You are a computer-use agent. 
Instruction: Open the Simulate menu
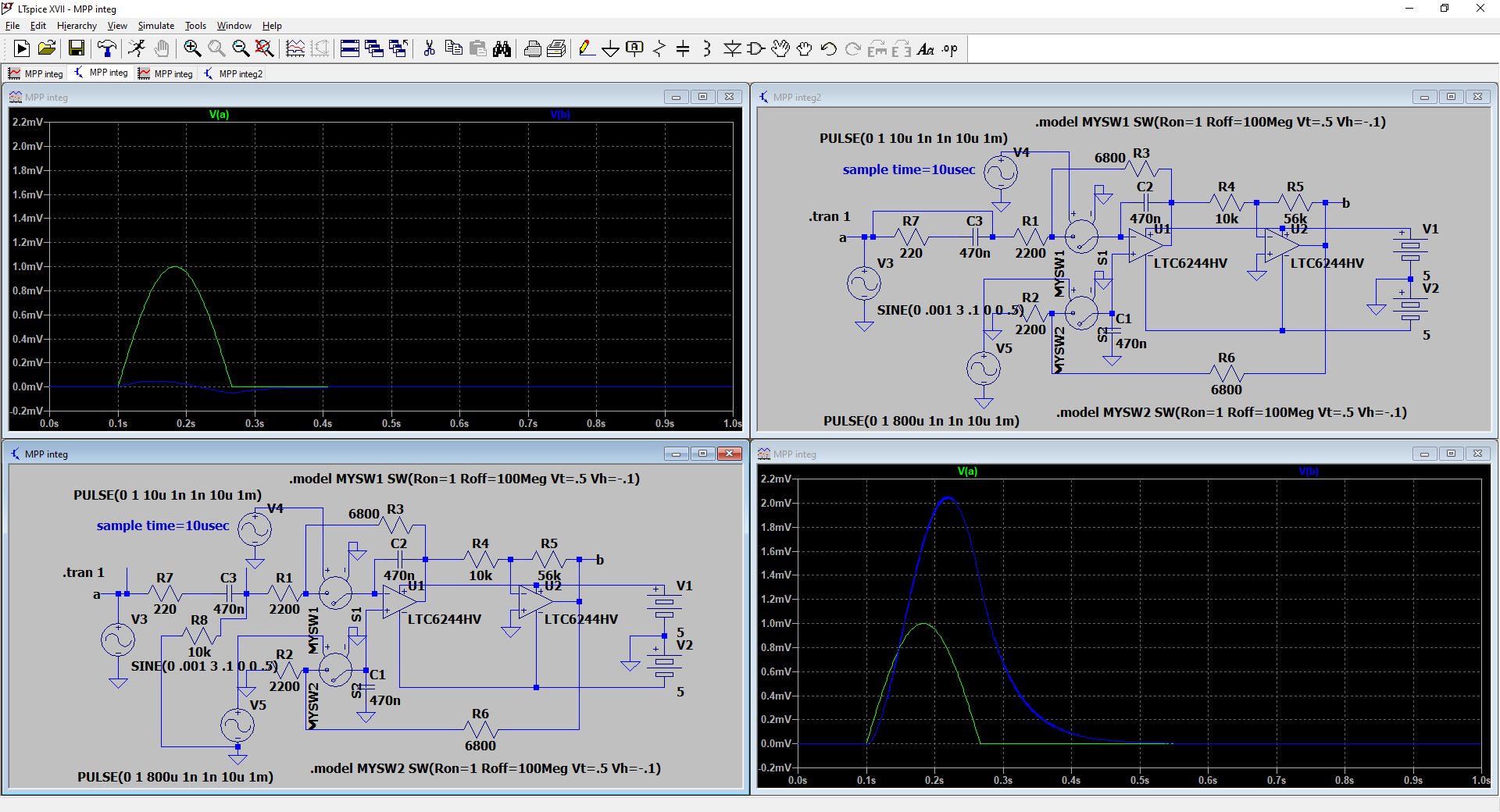click(155, 26)
